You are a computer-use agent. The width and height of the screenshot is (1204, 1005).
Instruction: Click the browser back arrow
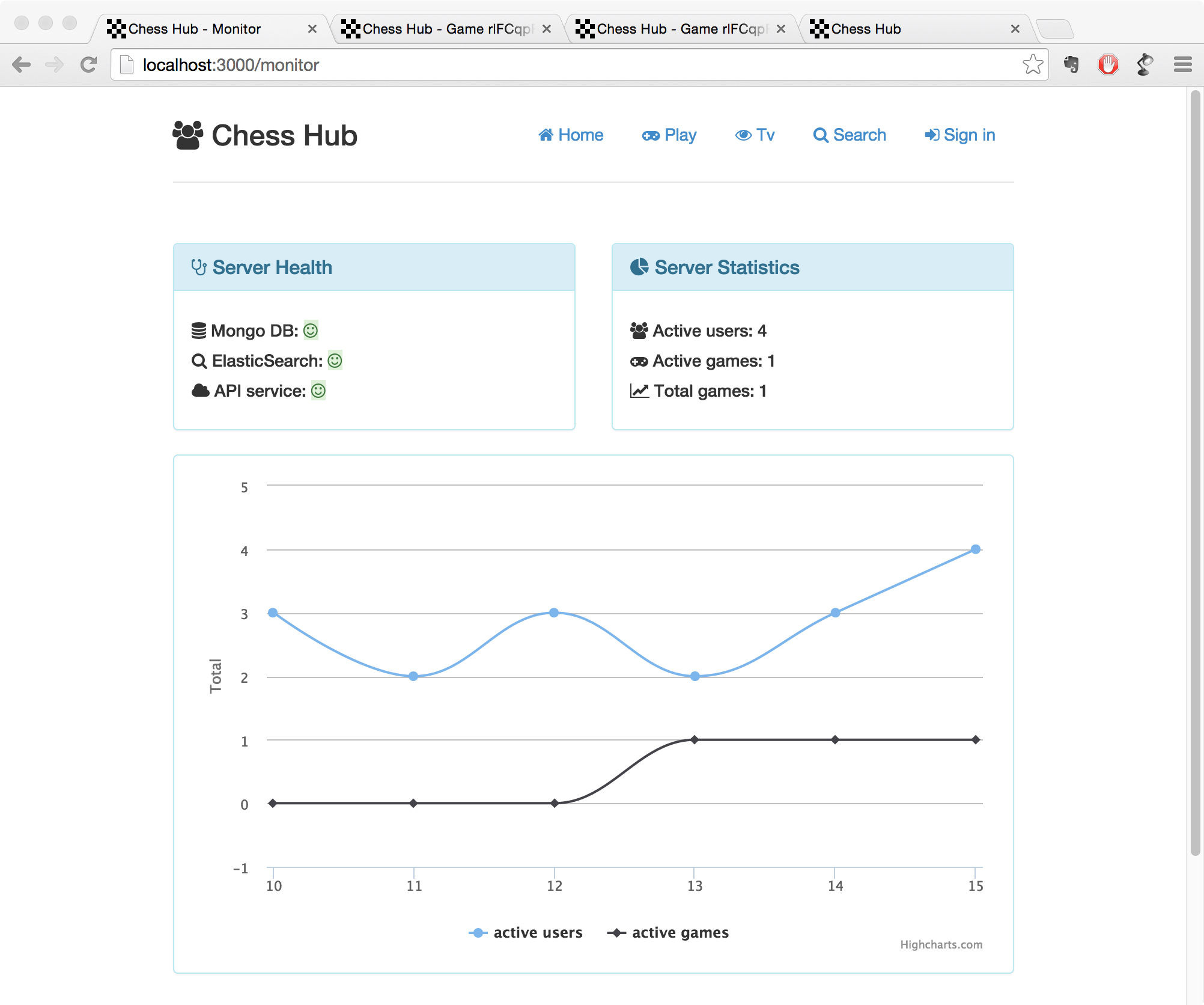click(x=21, y=64)
